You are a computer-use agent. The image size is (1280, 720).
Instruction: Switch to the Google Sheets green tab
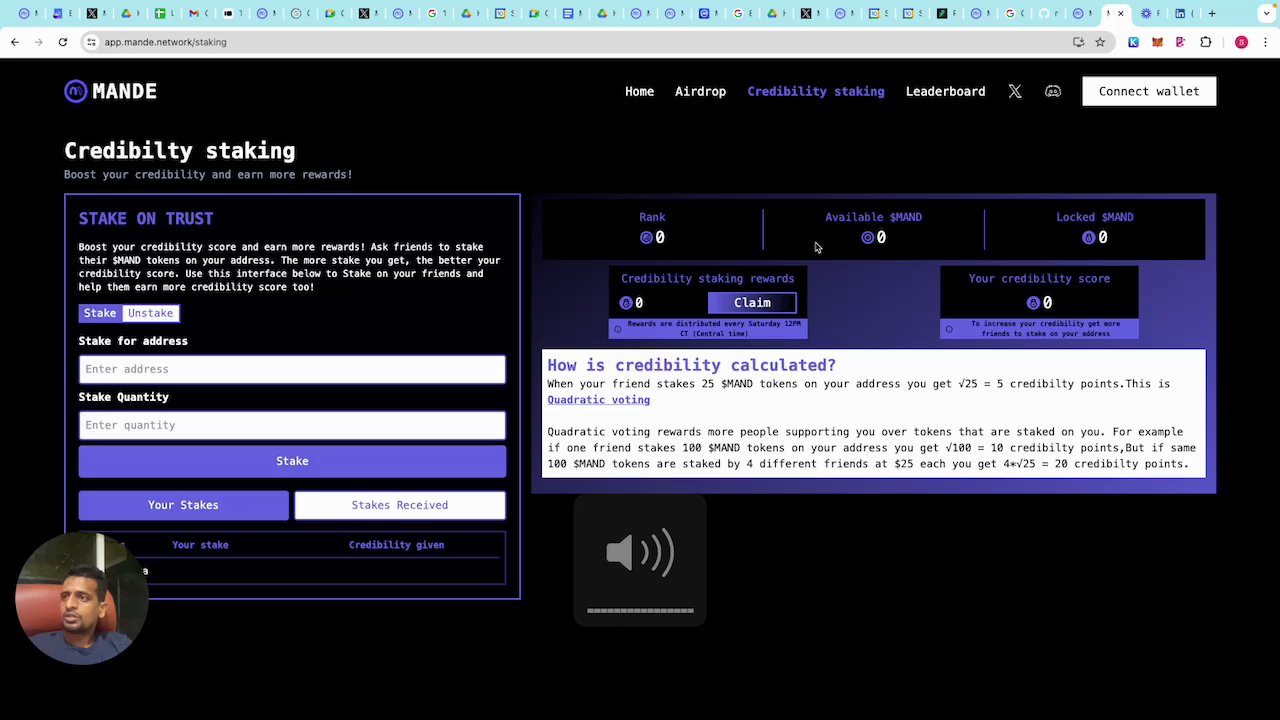(165, 14)
